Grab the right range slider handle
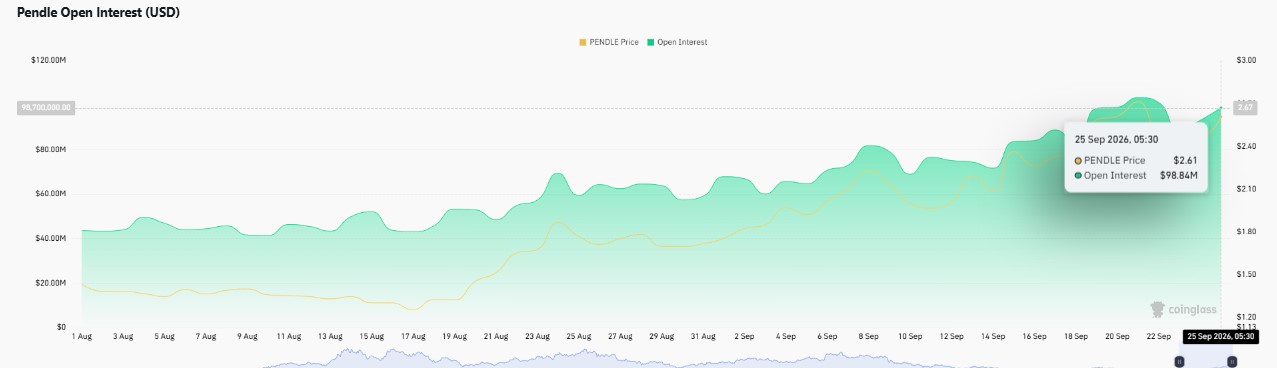This screenshot has width=1277, height=368. click(1231, 361)
